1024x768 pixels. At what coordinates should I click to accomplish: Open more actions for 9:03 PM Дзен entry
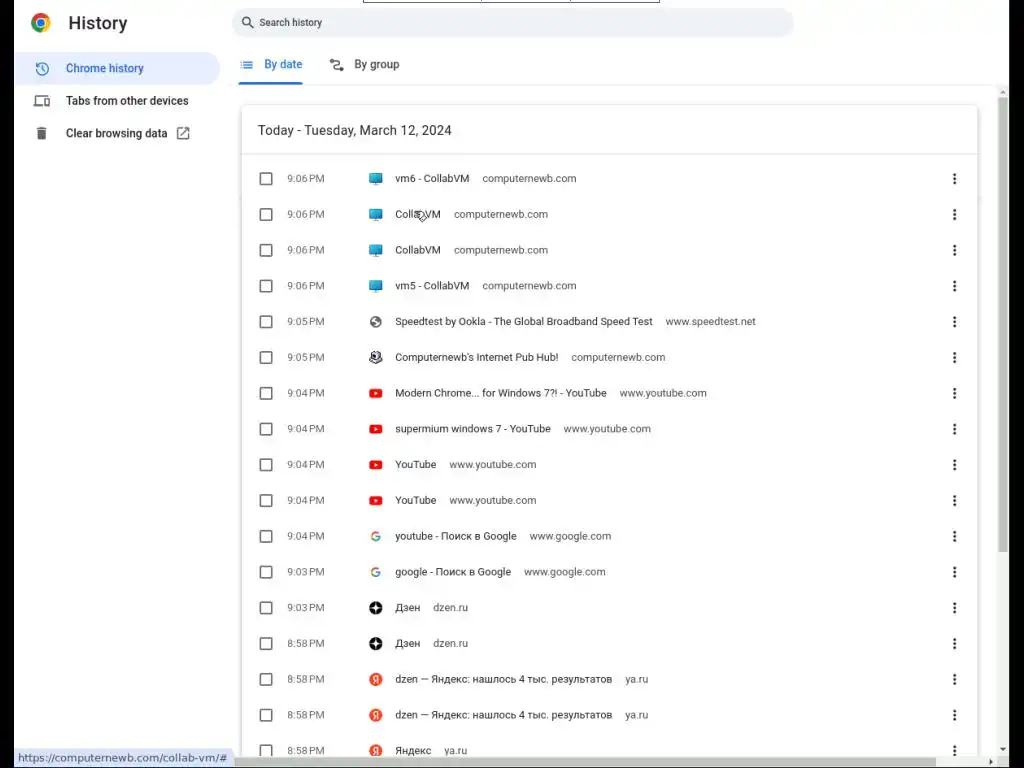pyautogui.click(x=954, y=608)
